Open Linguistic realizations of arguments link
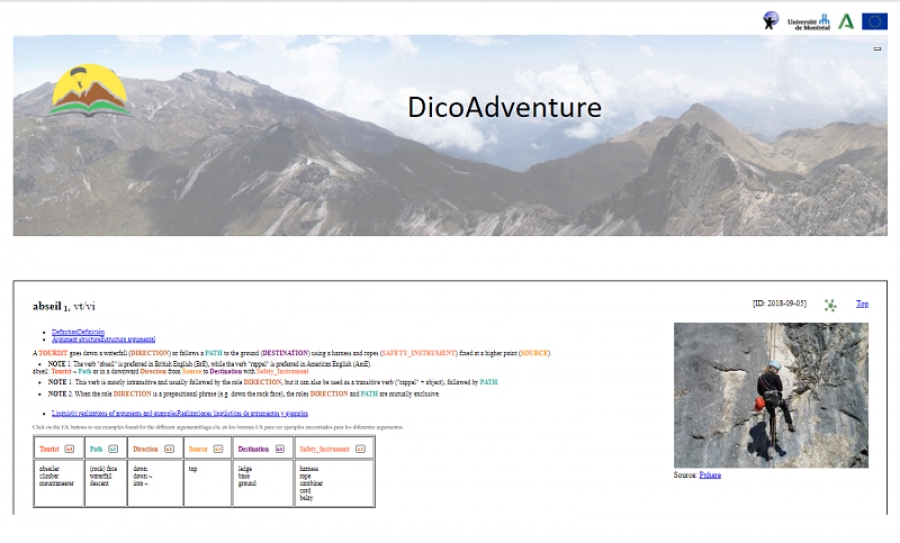 point(180,413)
